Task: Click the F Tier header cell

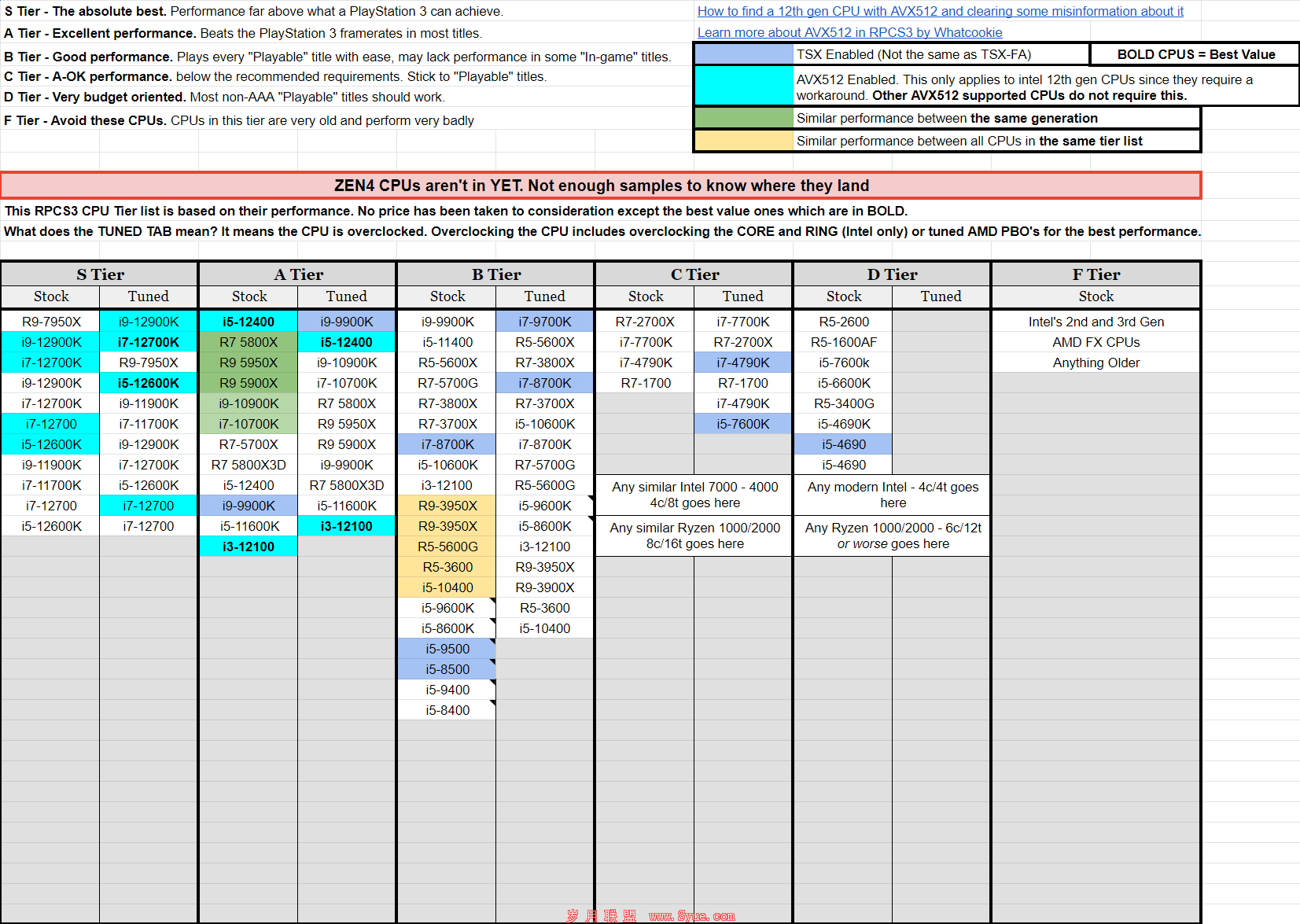Action: (1096, 274)
